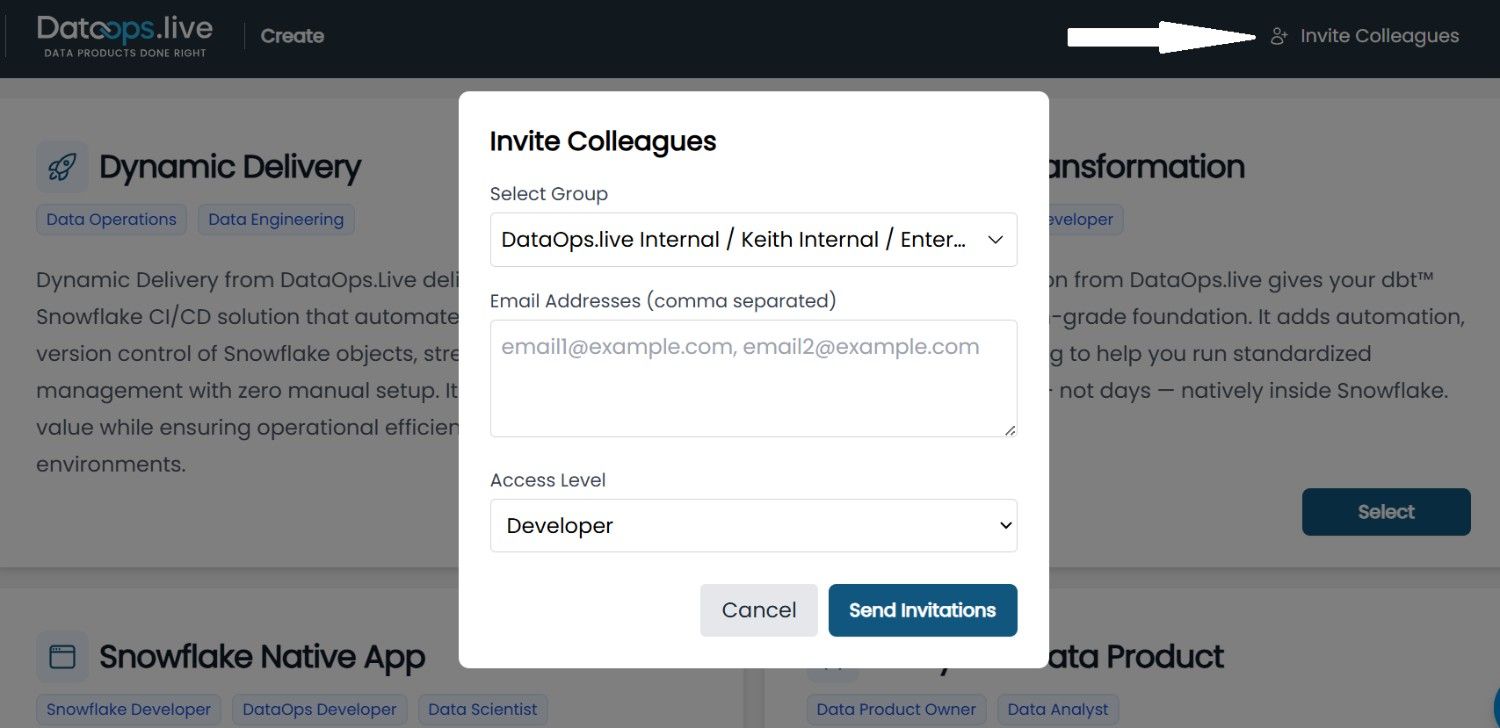The height and width of the screenshot is (728, 1500).
Task: Select the Data Engineering tag
Action: pyautogui.click(x=276, y=220)
